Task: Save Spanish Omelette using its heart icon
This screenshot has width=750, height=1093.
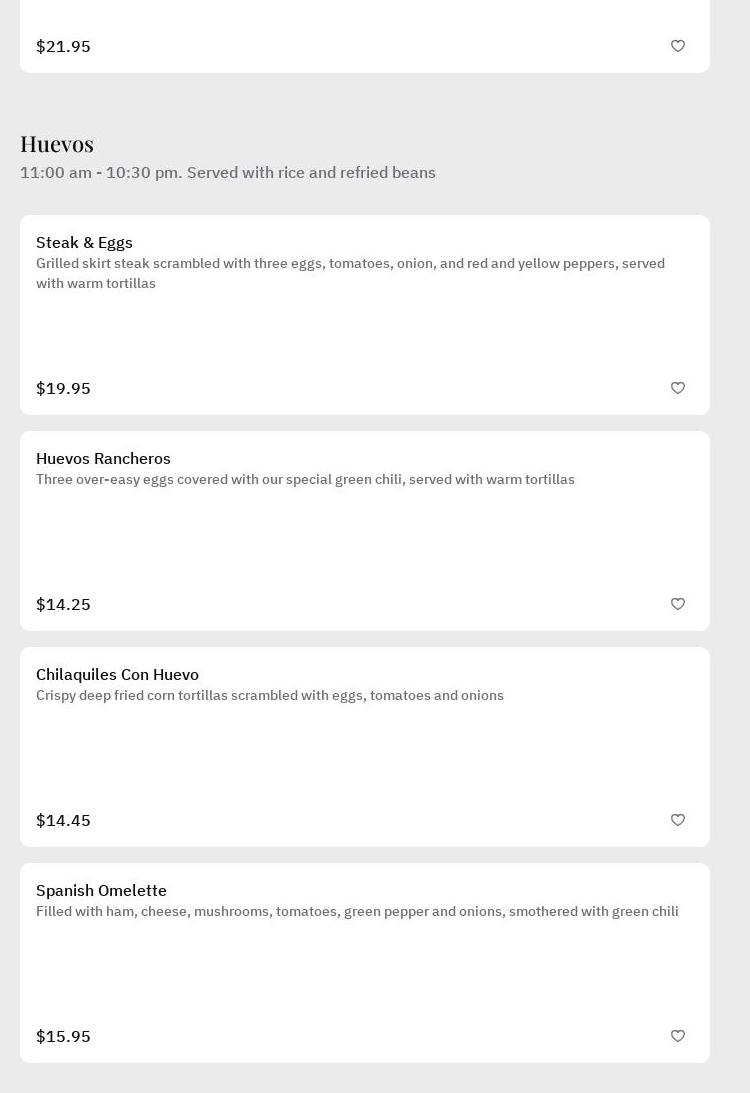Action: click(x=678, y=1036)
